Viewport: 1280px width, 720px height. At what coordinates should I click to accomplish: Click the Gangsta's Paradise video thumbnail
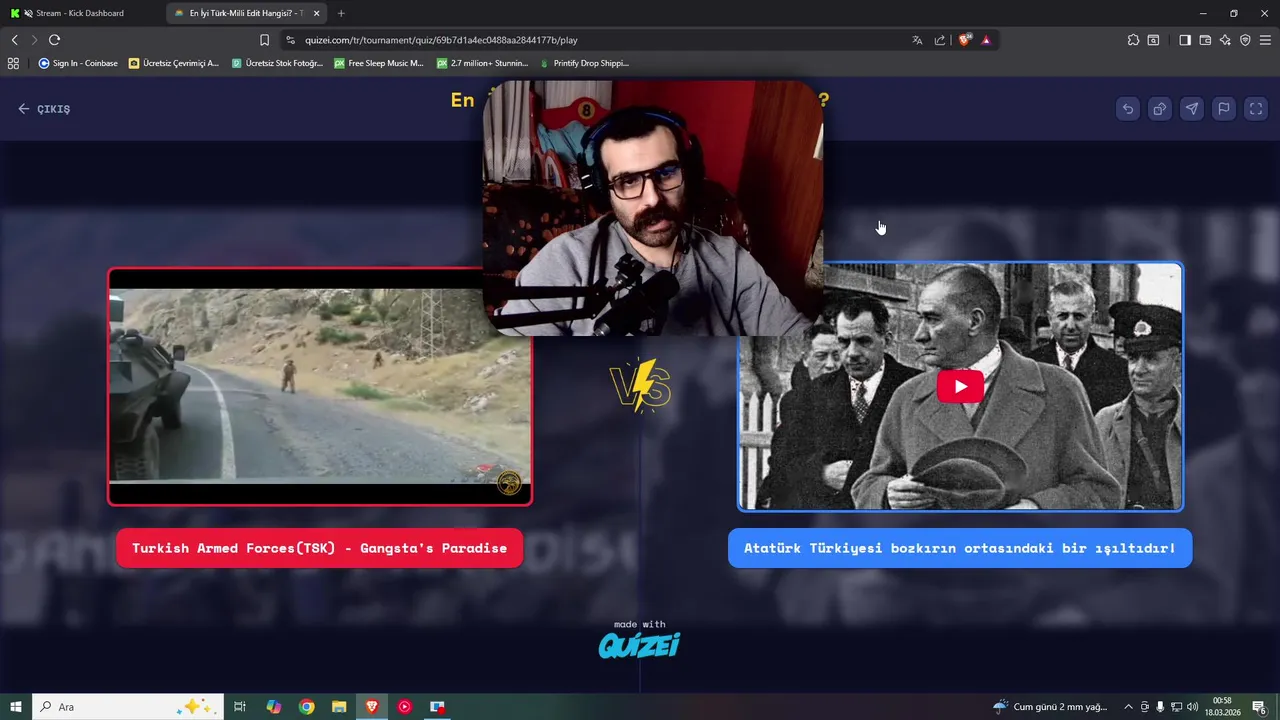[x=320, y=387]
